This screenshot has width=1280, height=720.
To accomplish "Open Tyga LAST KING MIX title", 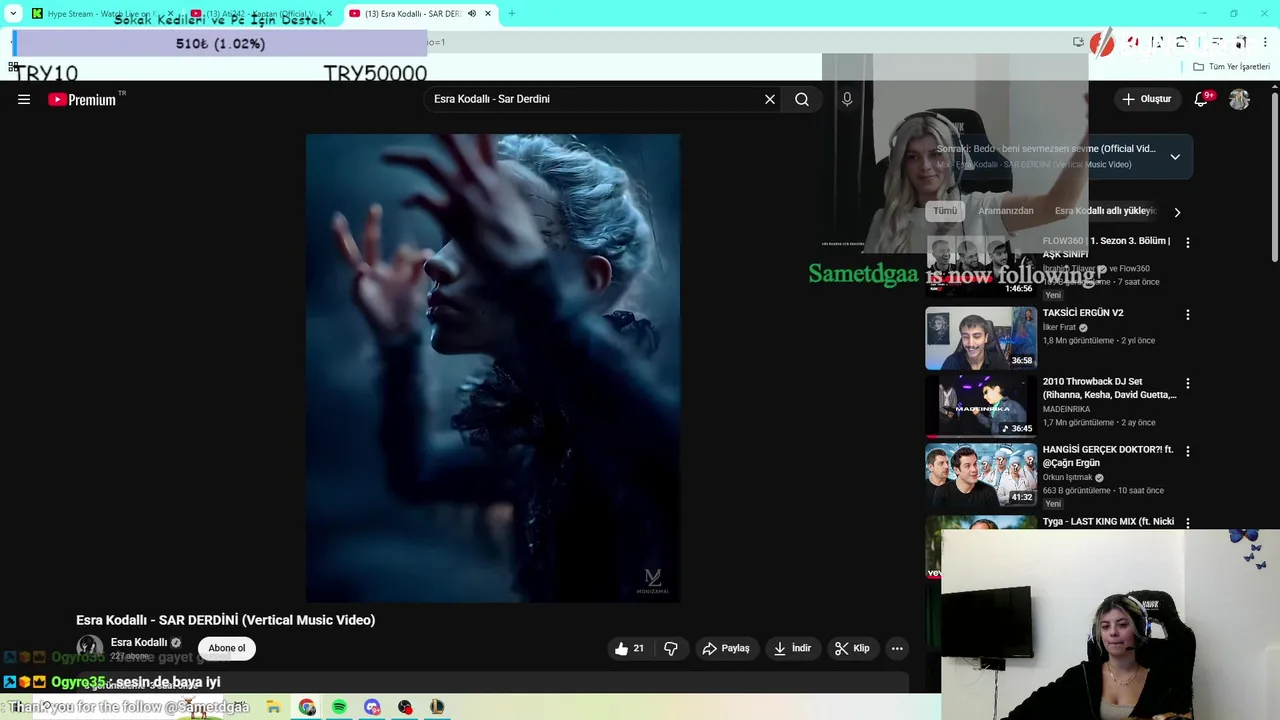I will coord(1108,522).
